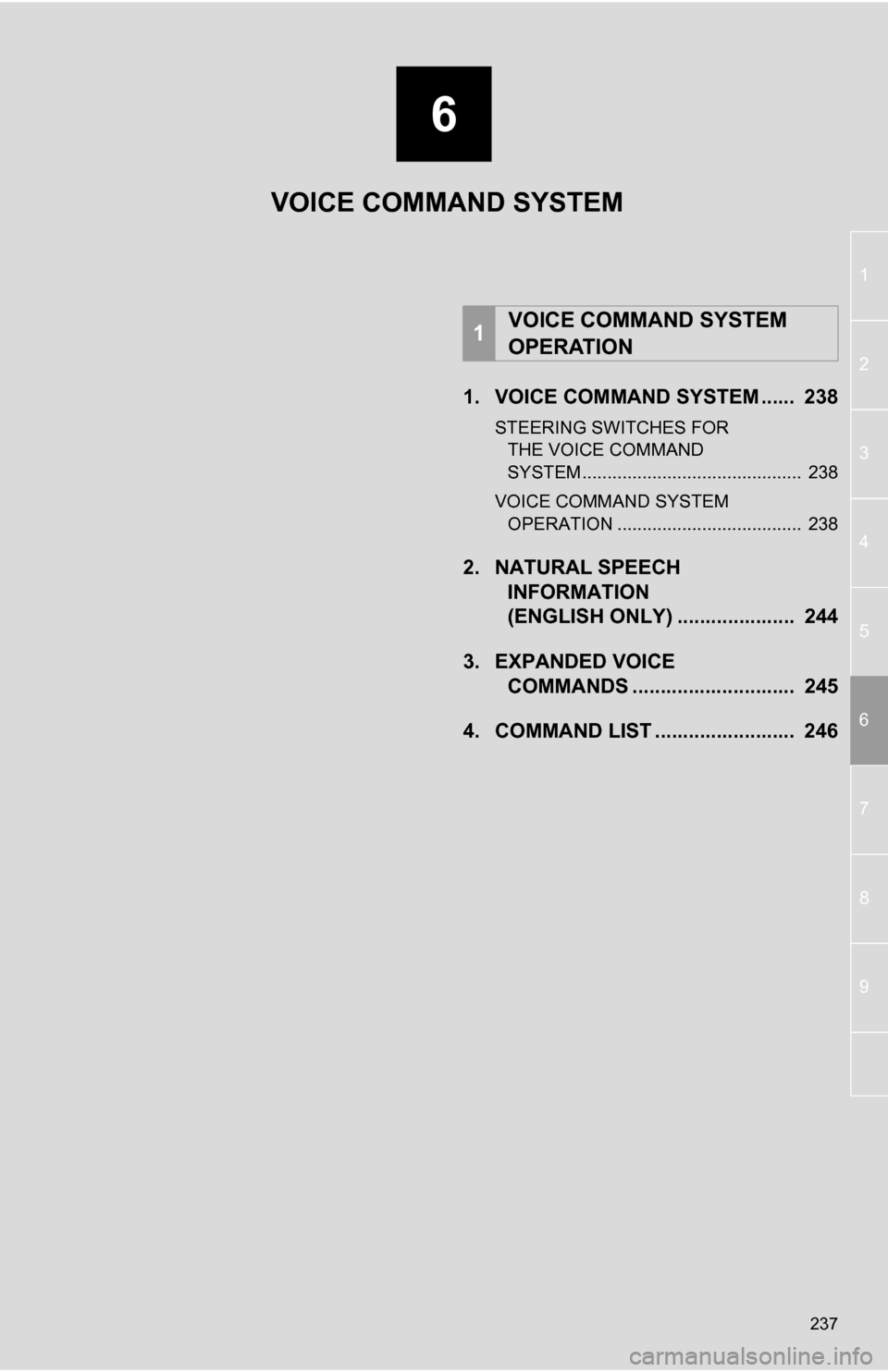This screenshot has width=888, height=1372.
Task: Select chapter tab 9 in right margin
Action: pos(869,986)
